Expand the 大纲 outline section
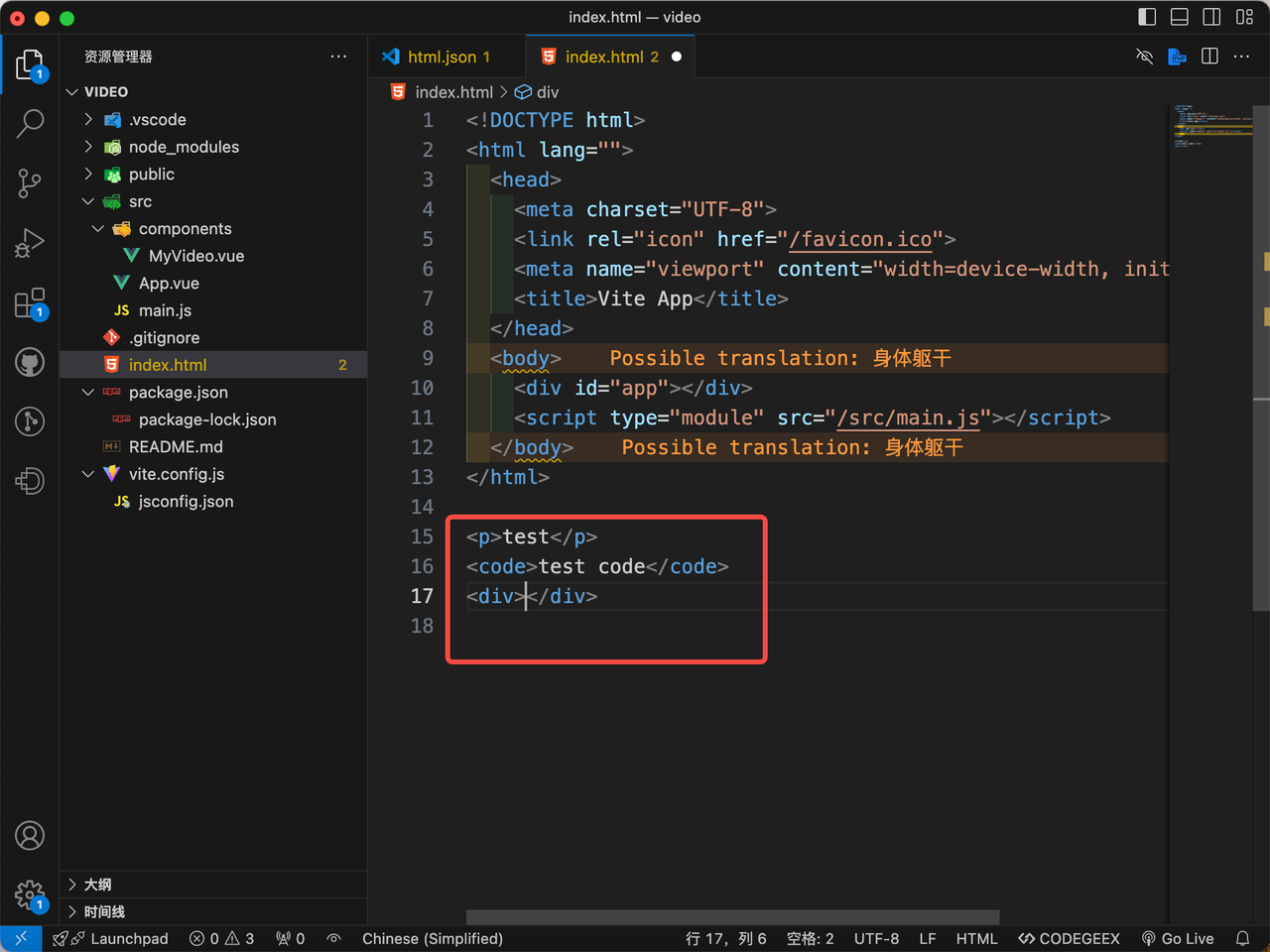The image size is (1270, 952). (97, 885)
